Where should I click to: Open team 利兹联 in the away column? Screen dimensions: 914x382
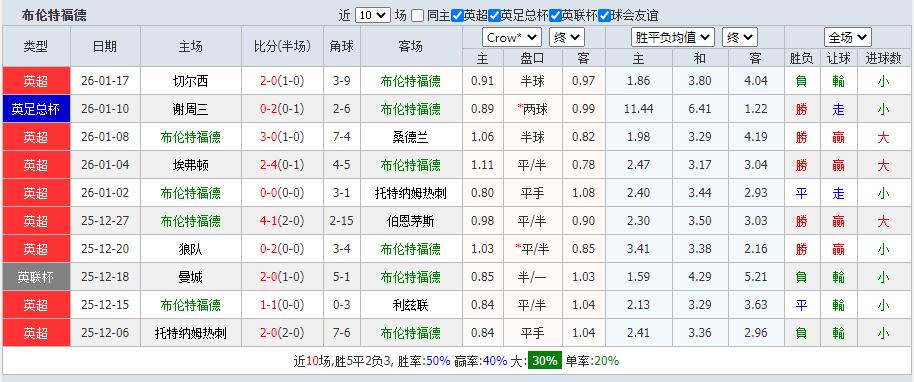coord(411,305)
